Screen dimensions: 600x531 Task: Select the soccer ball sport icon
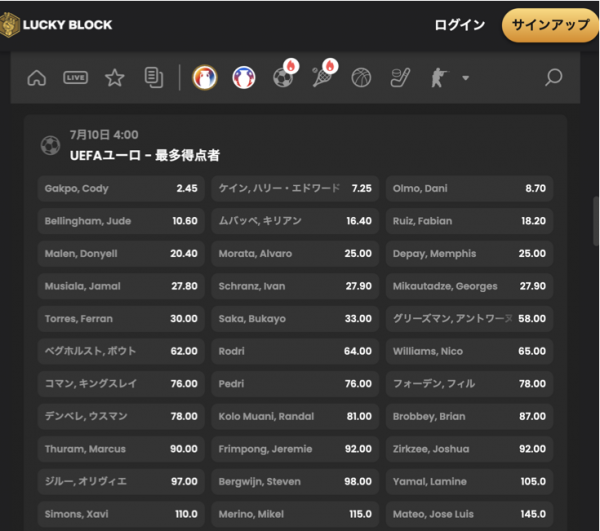tap(284, 78)
